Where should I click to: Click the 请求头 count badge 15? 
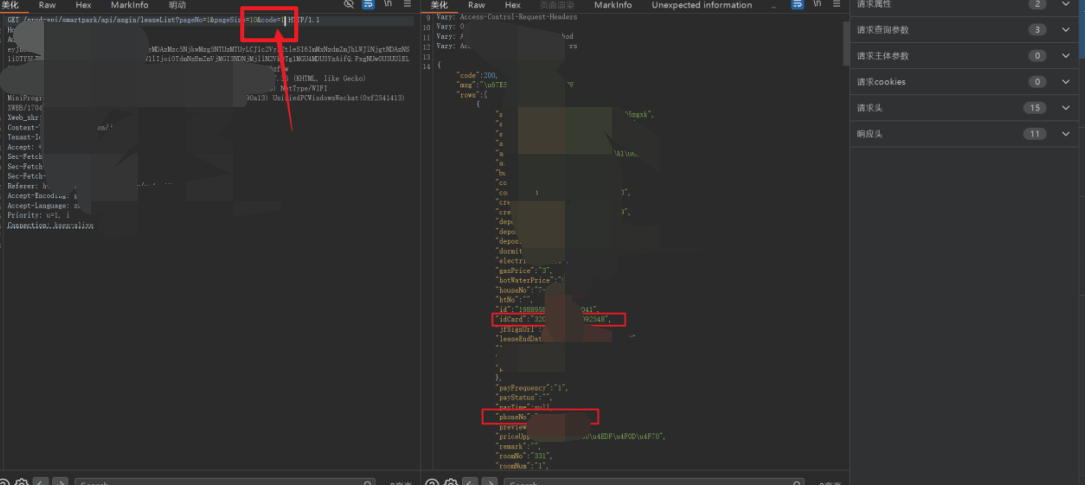(1035, 108)
